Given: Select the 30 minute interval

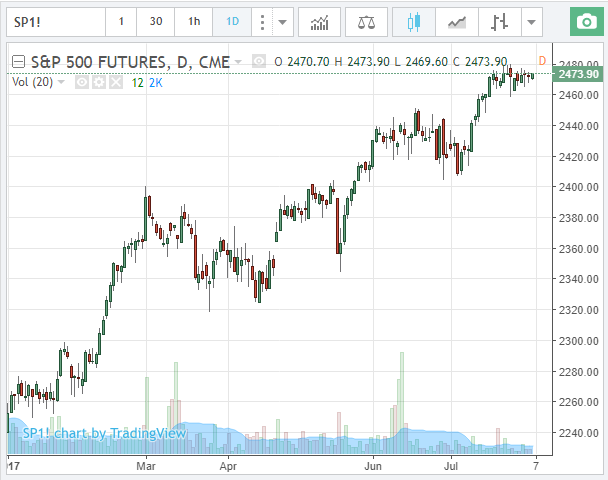Looking at the screenshot, I should [155, 22].
